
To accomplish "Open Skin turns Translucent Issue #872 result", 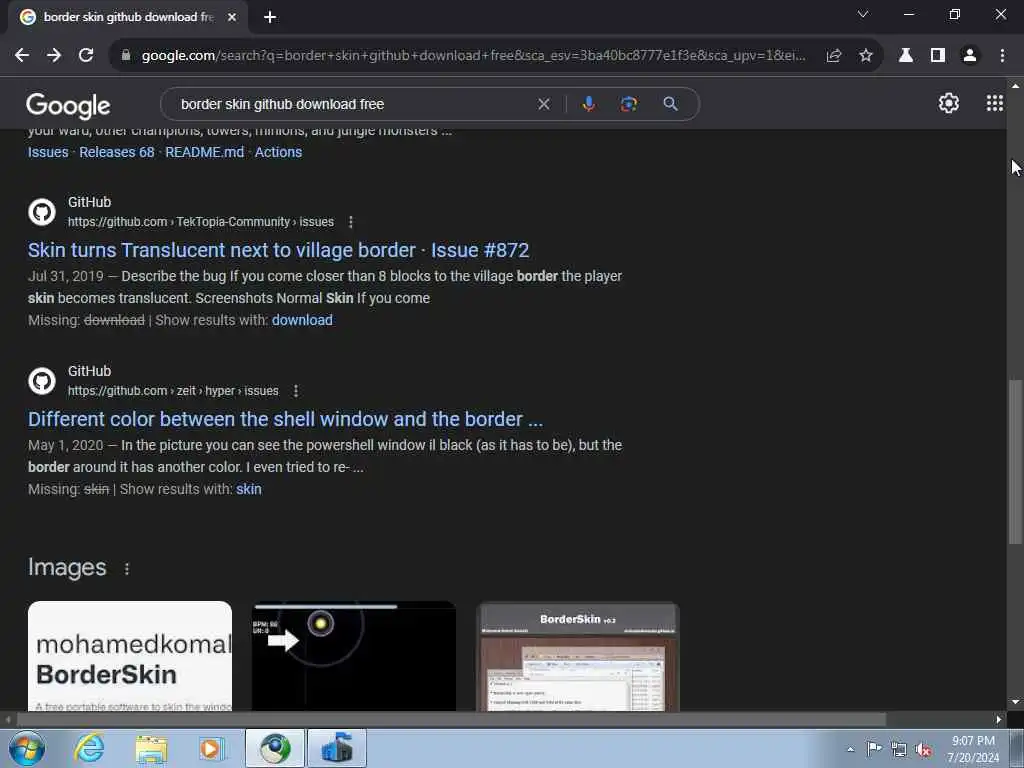I will pyautogui.click(x=278, y=250).
